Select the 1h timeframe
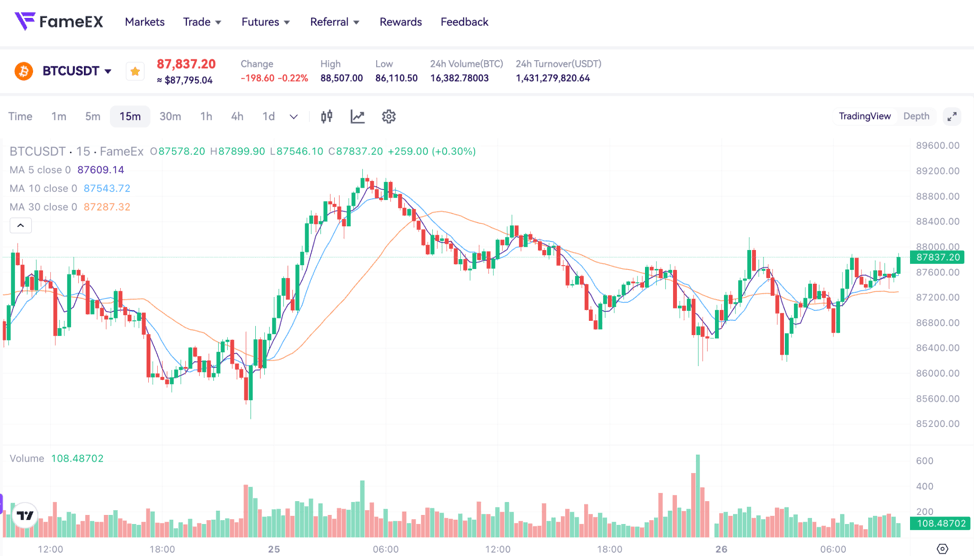 click(x=206, y=117)
